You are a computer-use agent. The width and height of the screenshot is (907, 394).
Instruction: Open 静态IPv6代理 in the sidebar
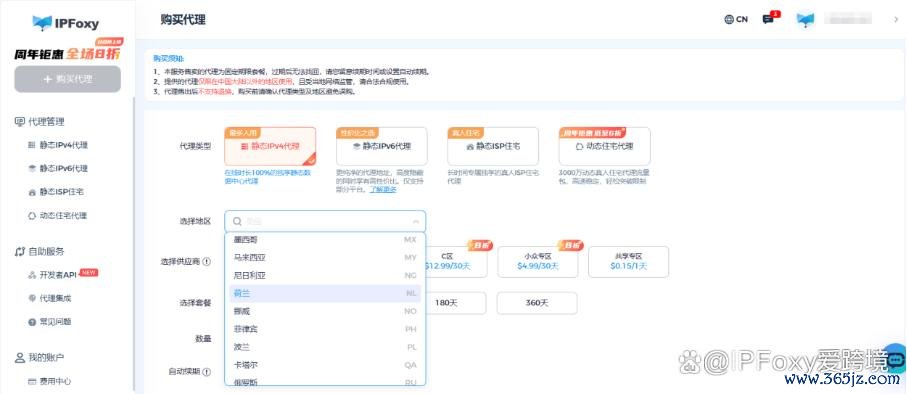tap(64, 168)
